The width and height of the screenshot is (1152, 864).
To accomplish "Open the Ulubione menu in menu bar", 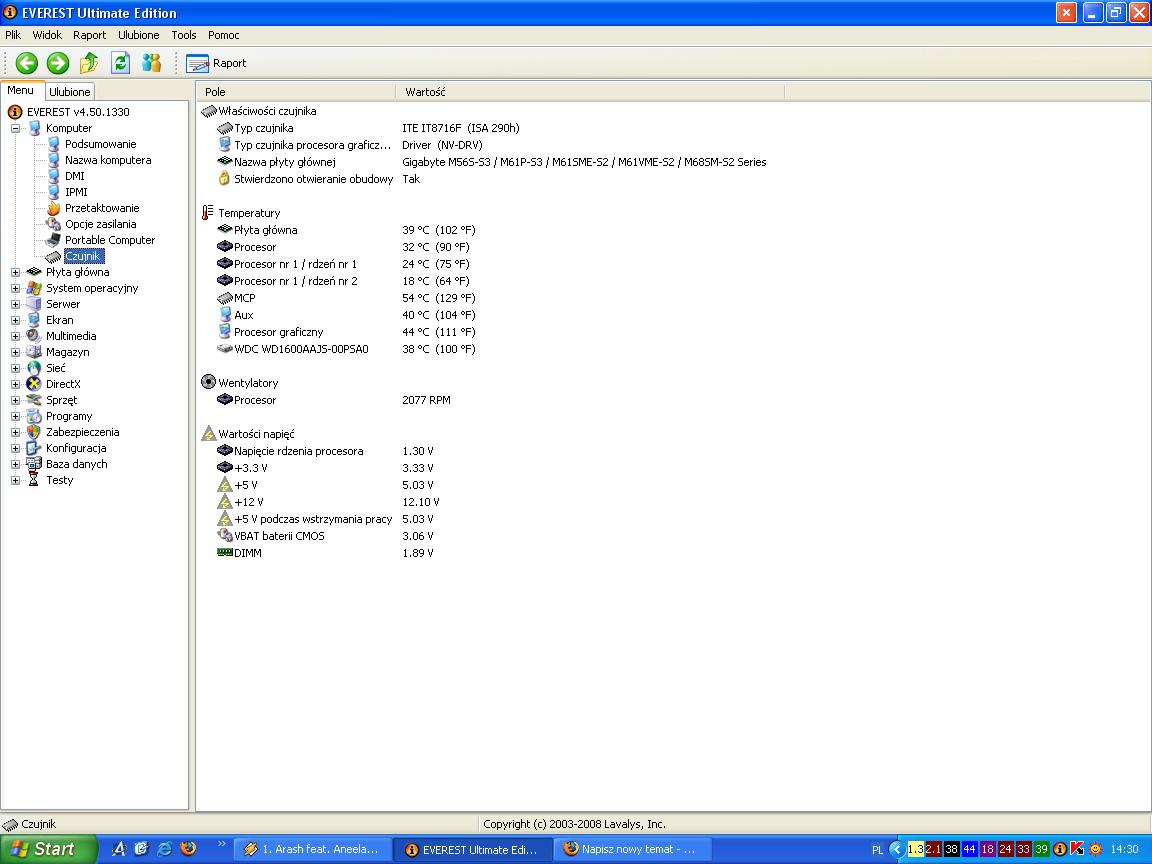I will pos(139,35).
